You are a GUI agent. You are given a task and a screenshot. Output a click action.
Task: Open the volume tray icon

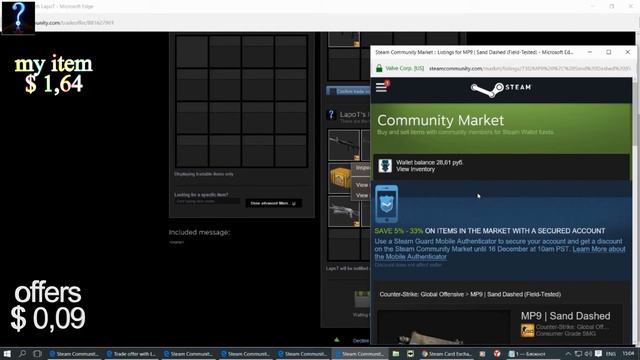tap(588, 353)
